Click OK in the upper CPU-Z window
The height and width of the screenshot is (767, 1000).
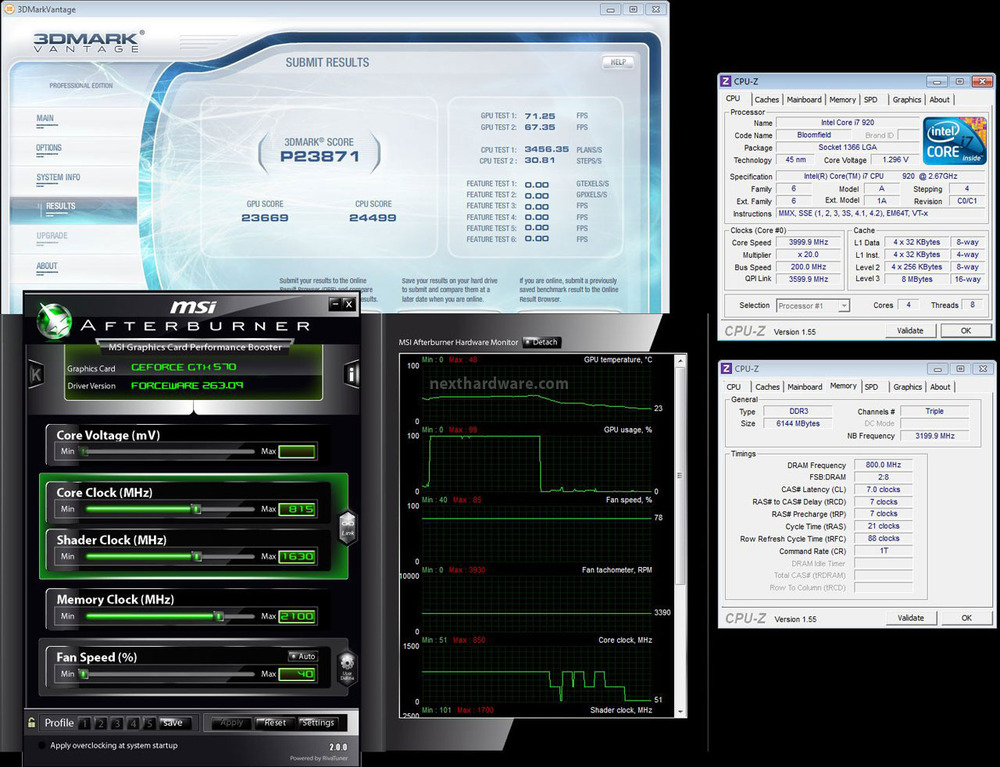coord(966,330)
